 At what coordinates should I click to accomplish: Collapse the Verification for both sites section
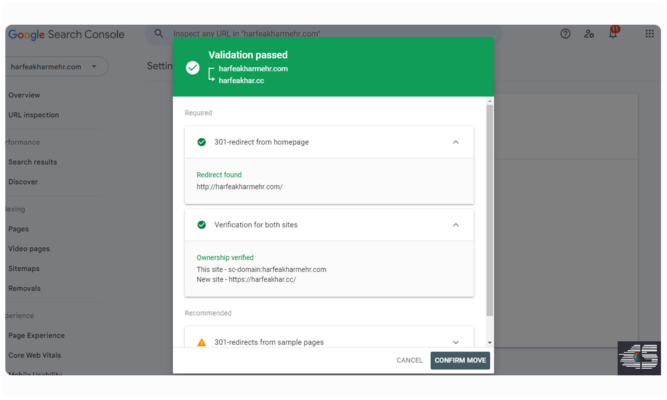(456, 225)
